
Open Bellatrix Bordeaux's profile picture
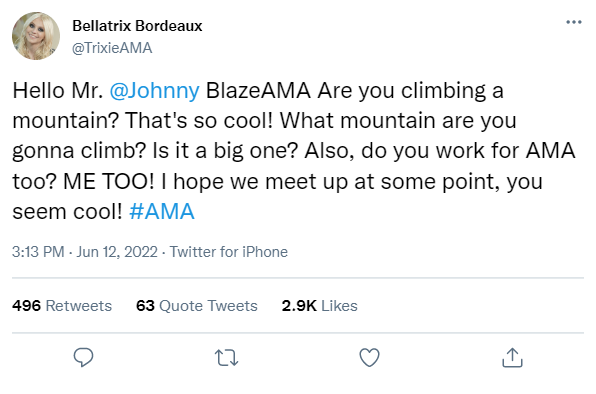click(x=36, y=36)
